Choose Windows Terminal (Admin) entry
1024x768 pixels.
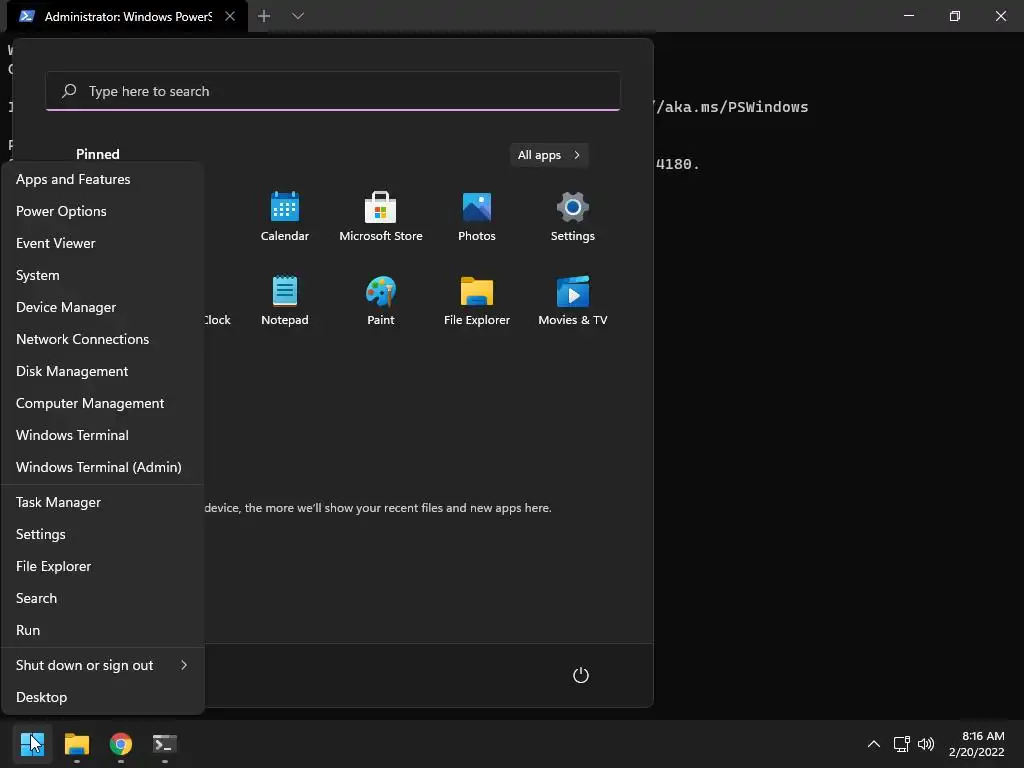103,467
